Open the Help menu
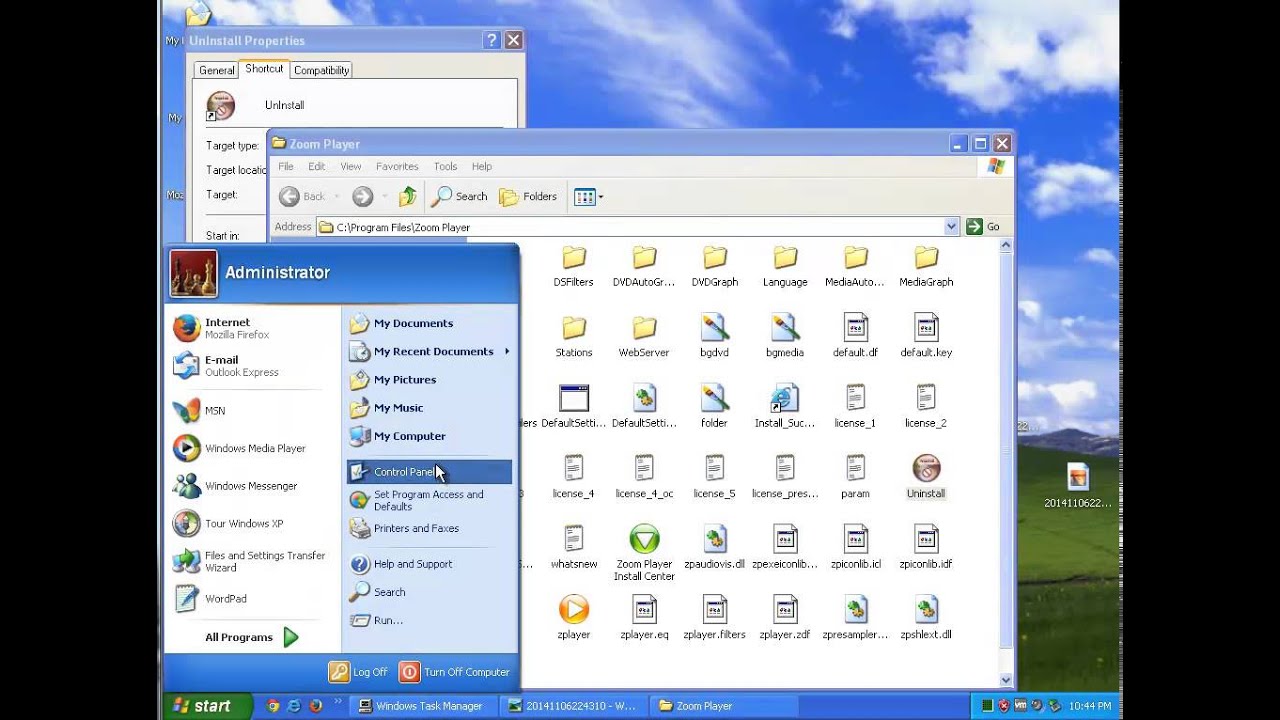This screenshot has height=720, width=1280. point(481,166)
